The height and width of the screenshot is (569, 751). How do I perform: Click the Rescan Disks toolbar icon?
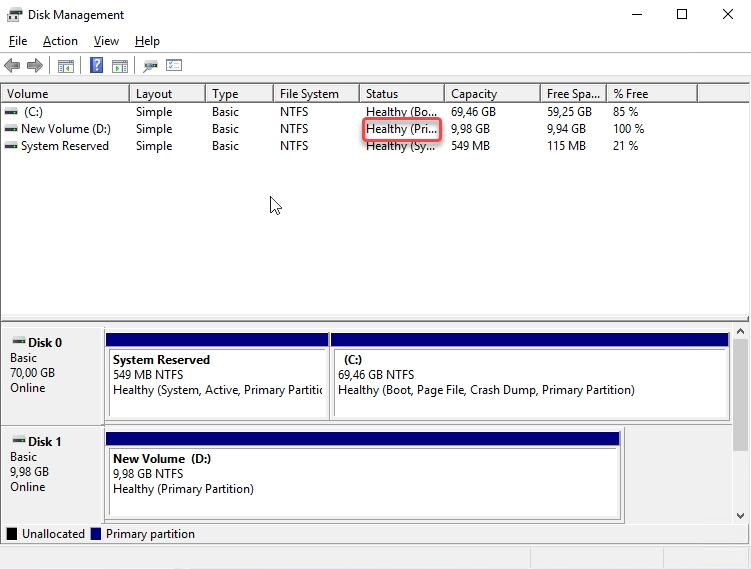pos(150,66)
